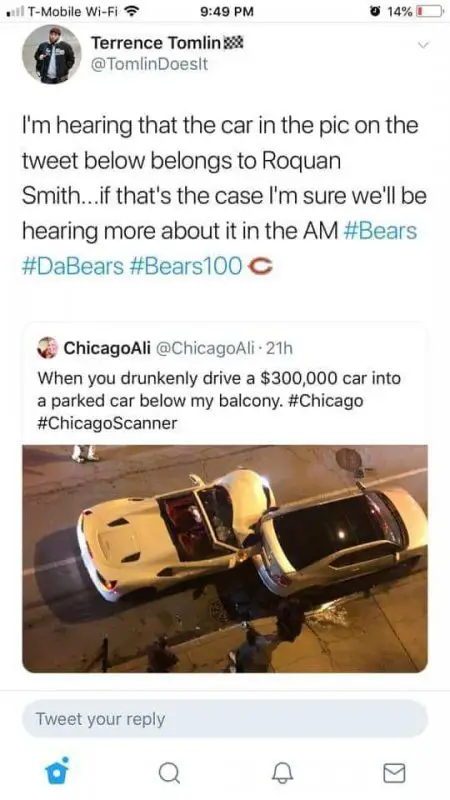
Task: Expand the tweet options chevron
Action: (x=423, y=45)
